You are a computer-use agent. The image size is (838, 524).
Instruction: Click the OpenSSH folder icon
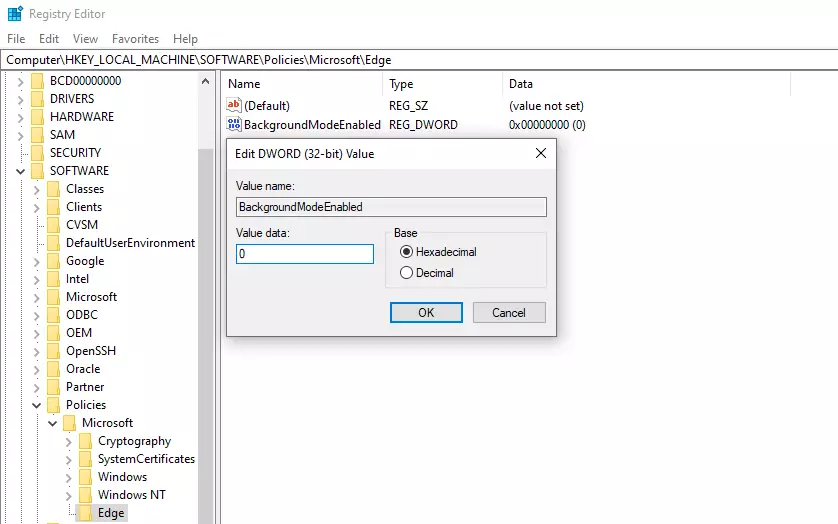(x=53, y=351)
